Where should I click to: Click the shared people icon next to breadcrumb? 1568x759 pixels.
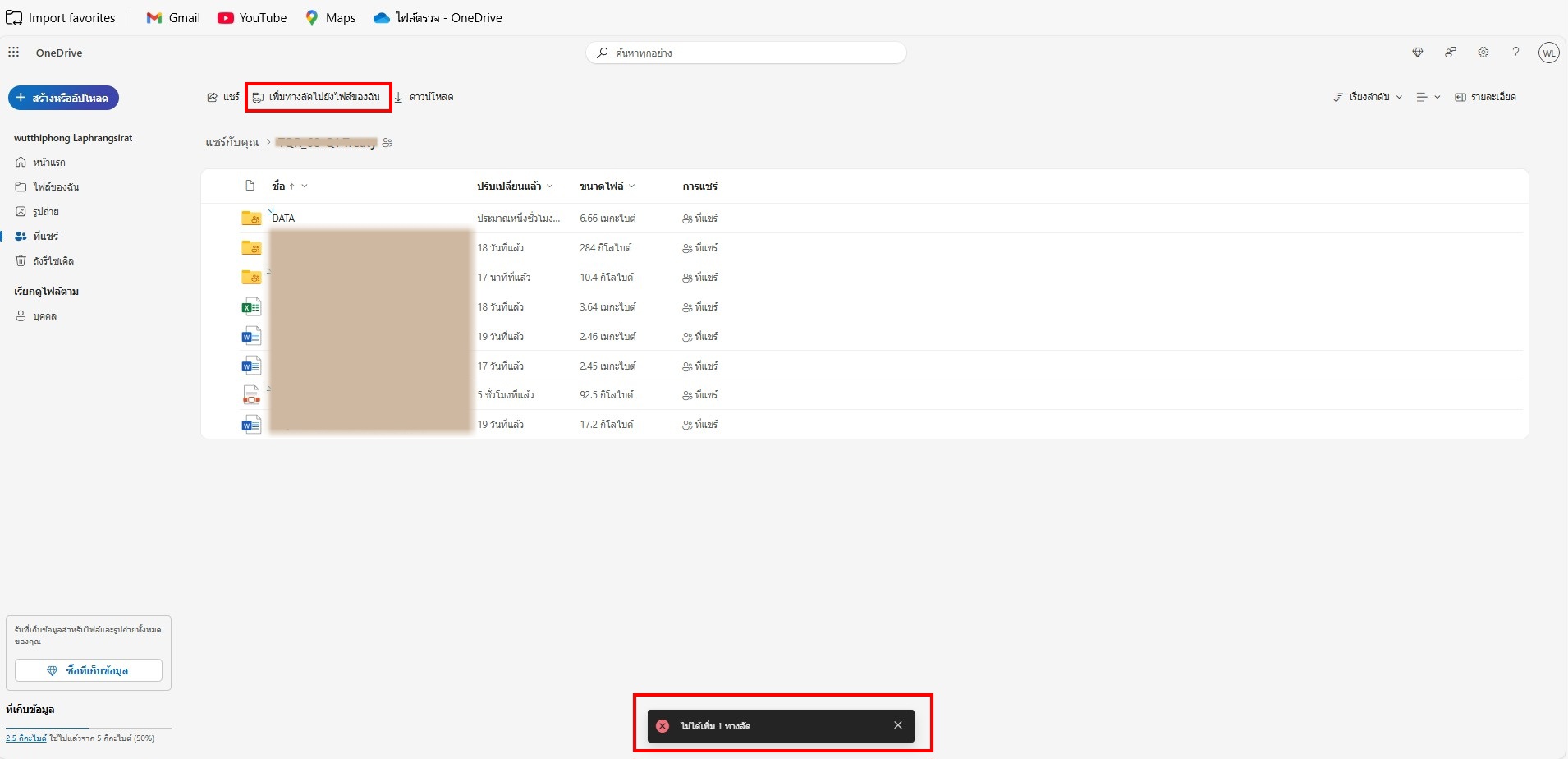pyautogui.click(x=387, y=143)
